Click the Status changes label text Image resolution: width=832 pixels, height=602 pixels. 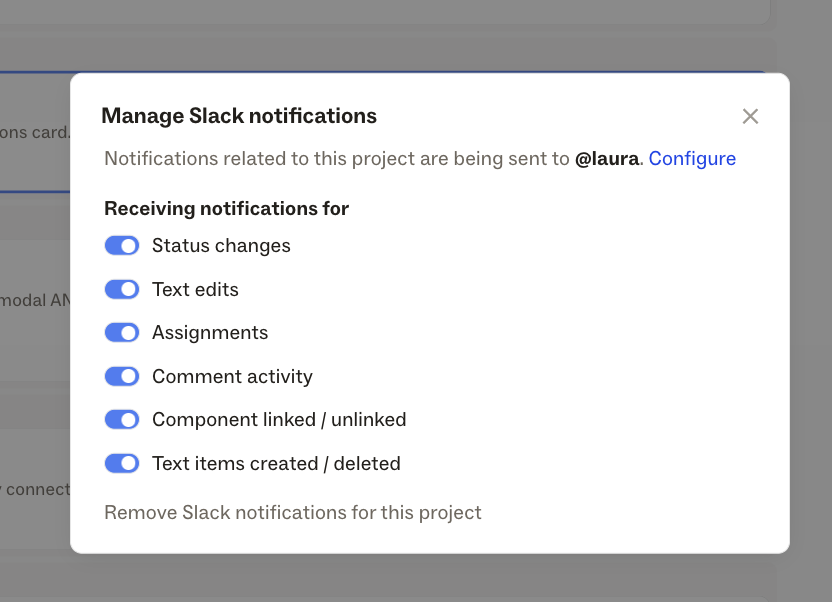221,246
